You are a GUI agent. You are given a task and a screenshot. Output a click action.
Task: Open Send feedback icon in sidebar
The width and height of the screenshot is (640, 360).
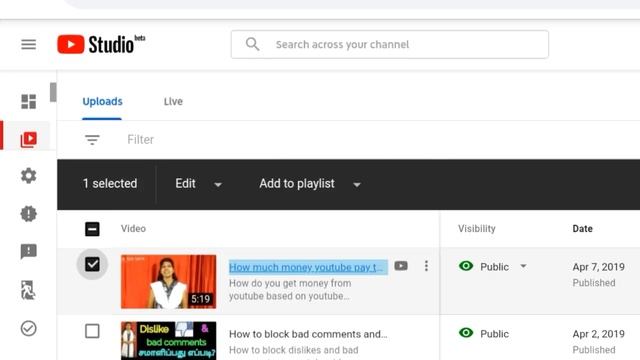point(29,251)
